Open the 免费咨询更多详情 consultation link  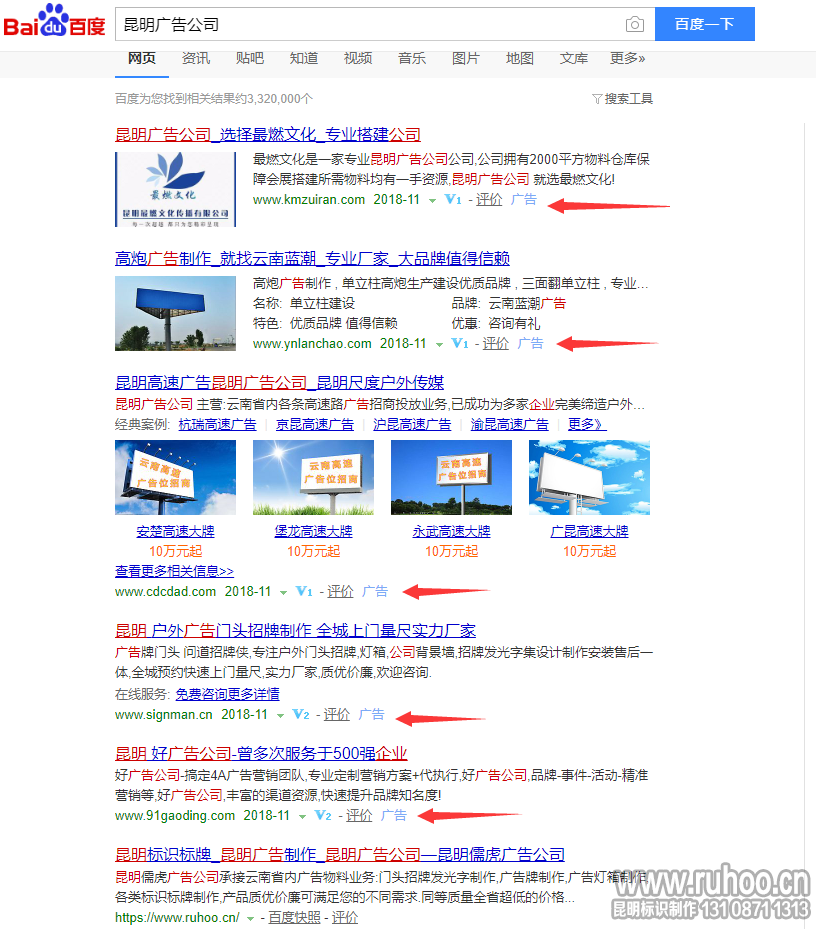click(x=226, y=693)
